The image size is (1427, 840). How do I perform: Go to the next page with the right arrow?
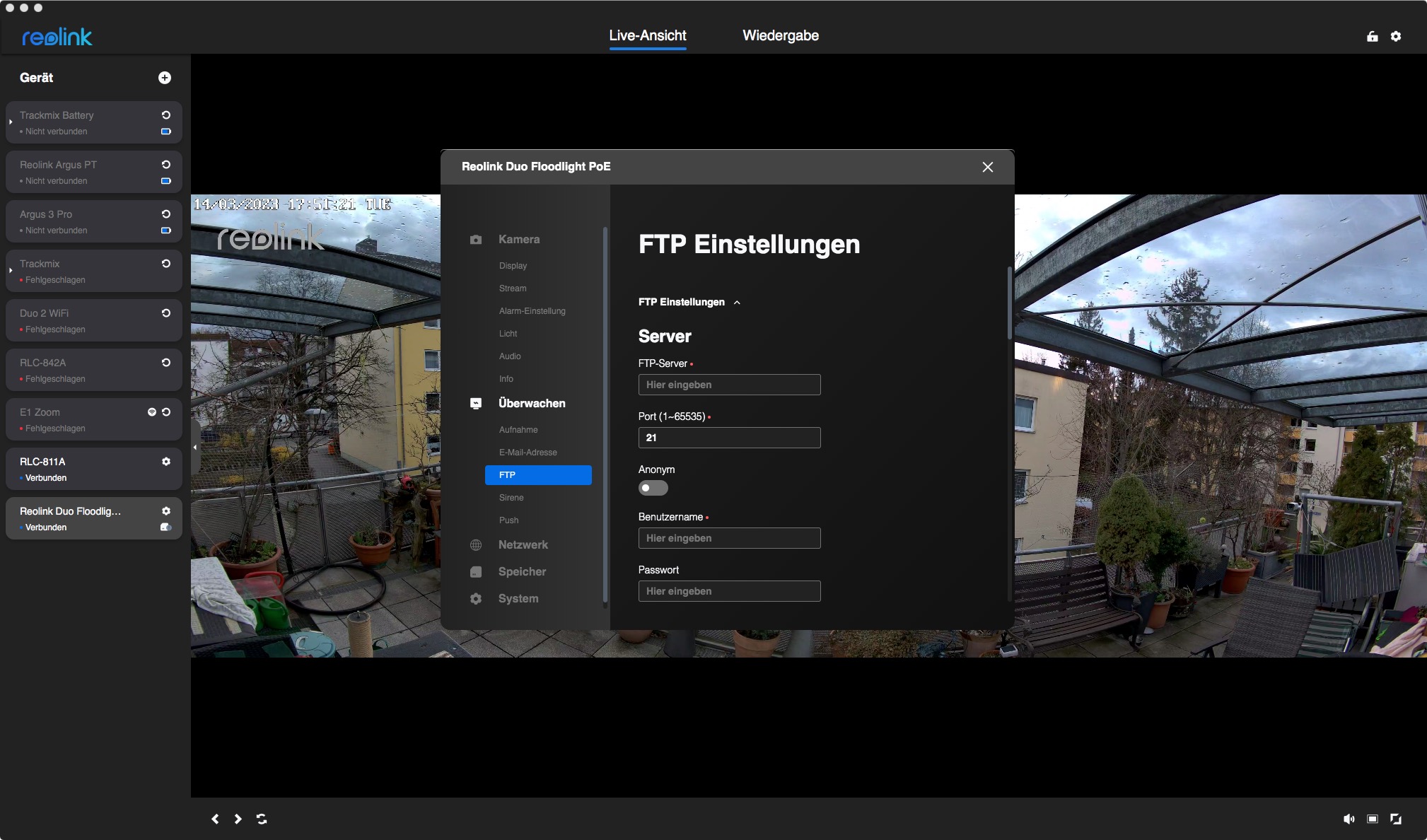238,819
